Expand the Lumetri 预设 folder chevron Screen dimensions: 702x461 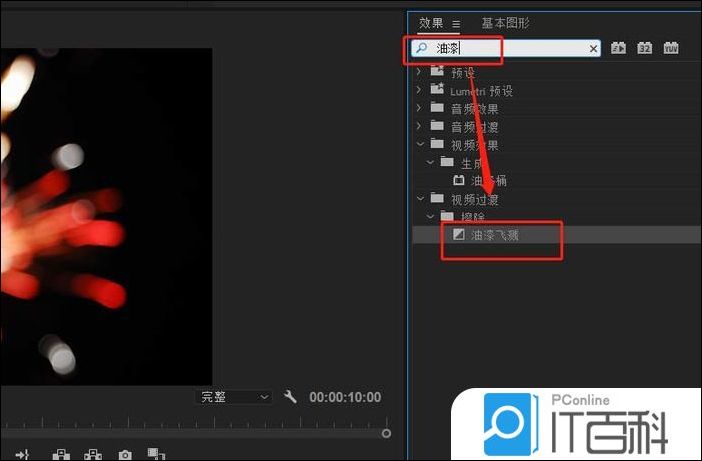(419, 90)
